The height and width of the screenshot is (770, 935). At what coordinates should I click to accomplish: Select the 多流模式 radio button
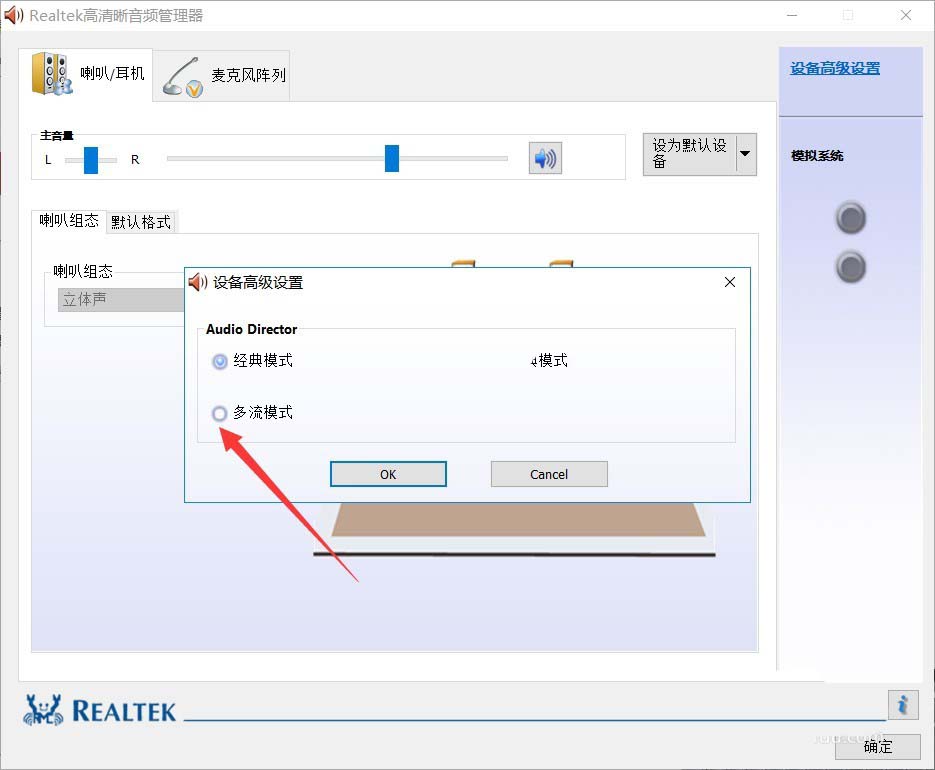(219, 413)
